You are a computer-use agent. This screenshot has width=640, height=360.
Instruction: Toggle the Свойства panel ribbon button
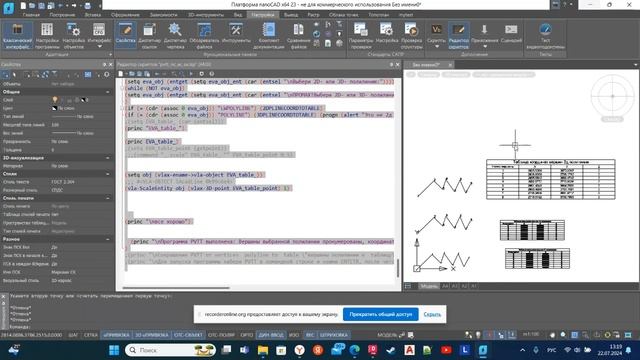pyautogui.click(x=126, y=35)
